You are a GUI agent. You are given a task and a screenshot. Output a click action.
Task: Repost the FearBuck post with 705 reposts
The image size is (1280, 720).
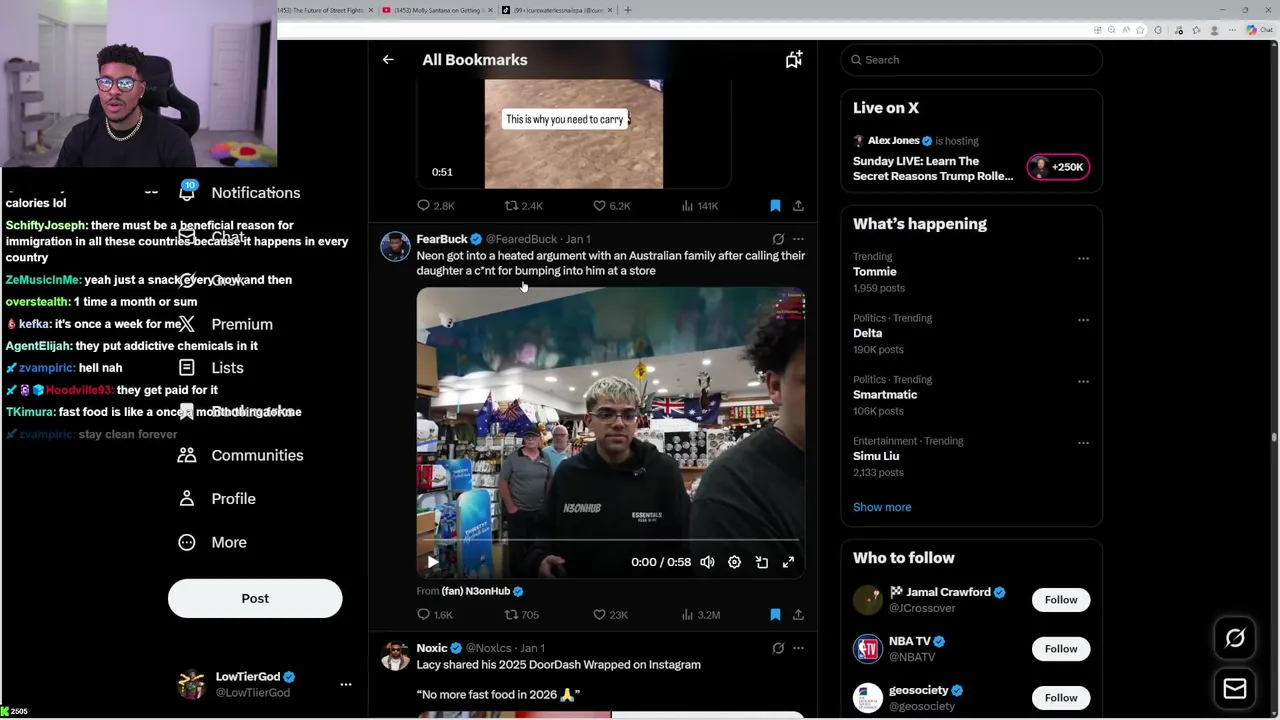[x=522, y=615]
